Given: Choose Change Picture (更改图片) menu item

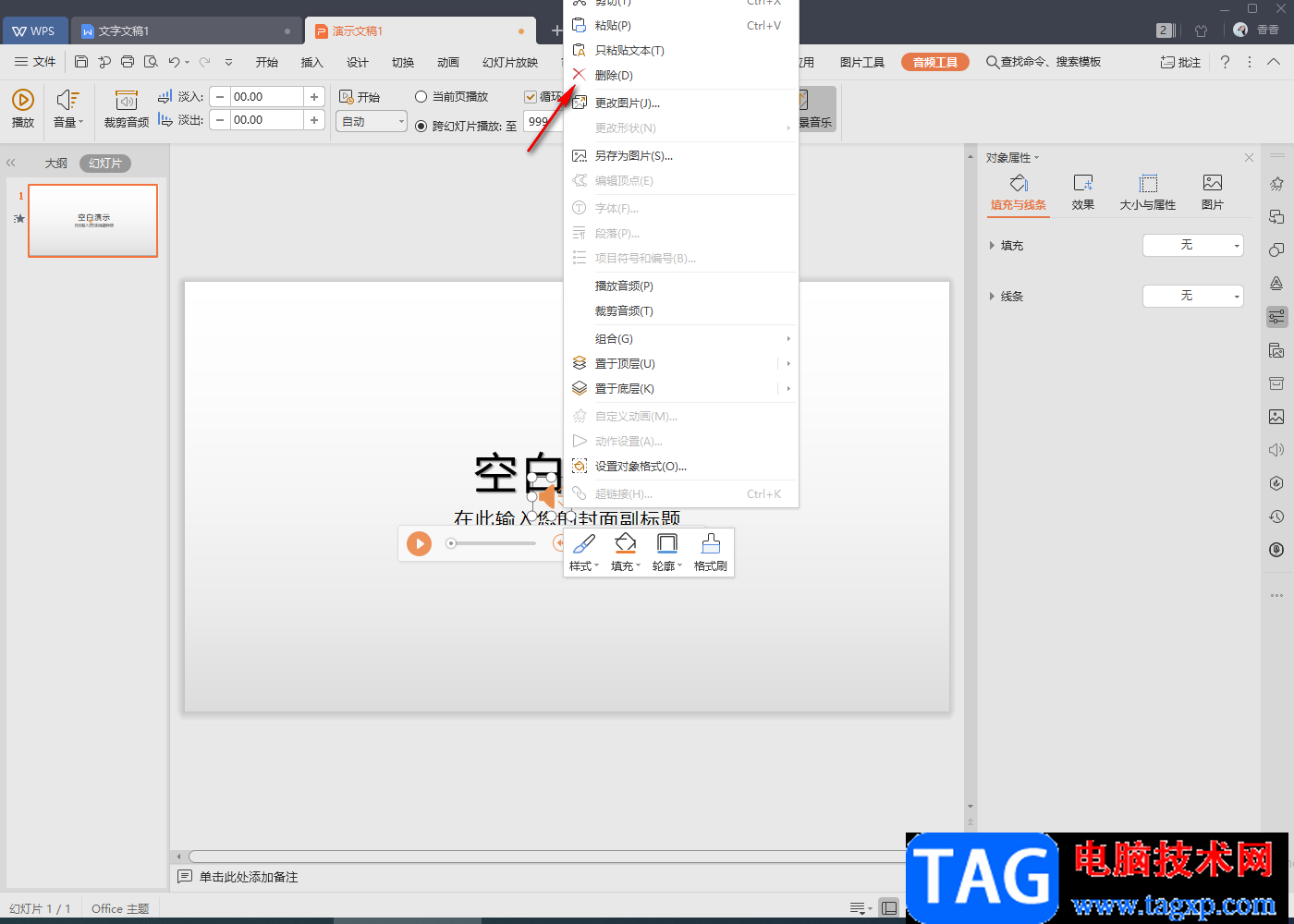Looking at the screenshot, I should point(681,103).
